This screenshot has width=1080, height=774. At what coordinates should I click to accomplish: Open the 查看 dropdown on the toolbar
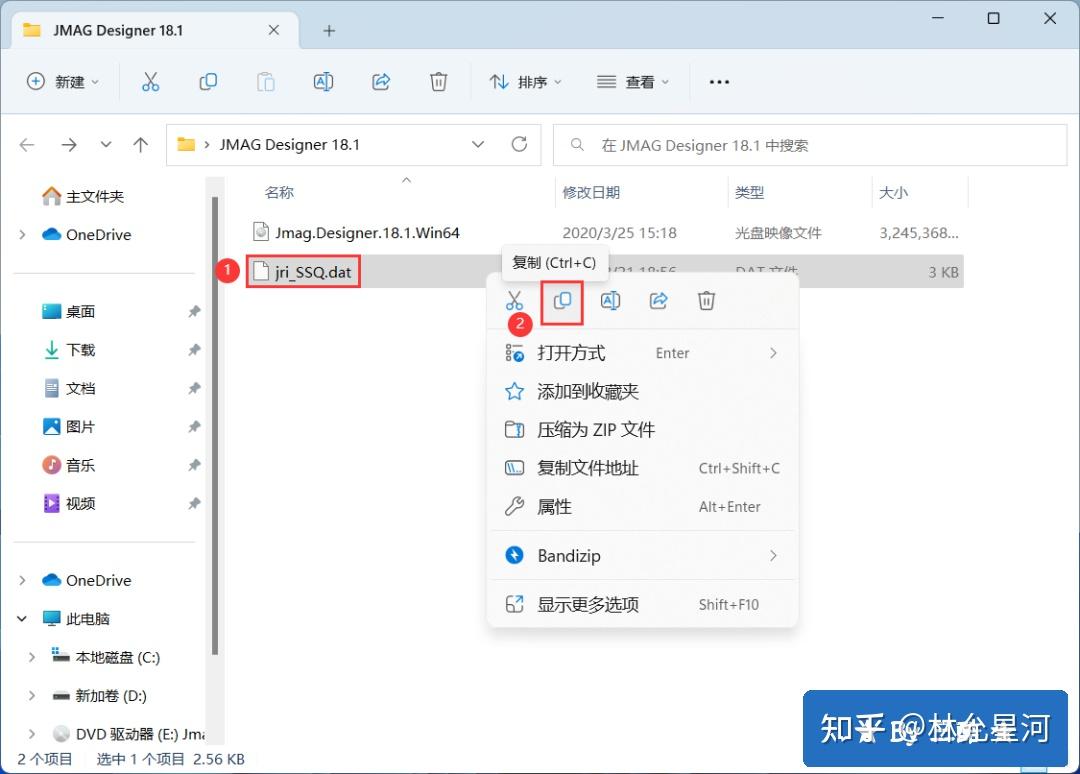click(x=632, y=81)
